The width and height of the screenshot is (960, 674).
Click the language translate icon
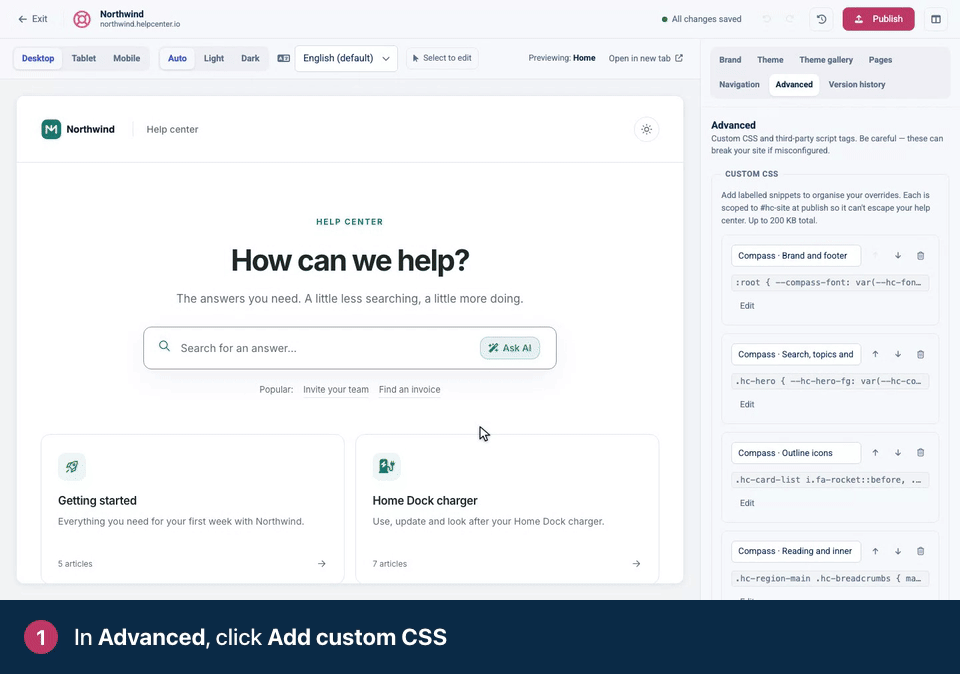pyautogui.click(x=283, y=58)
